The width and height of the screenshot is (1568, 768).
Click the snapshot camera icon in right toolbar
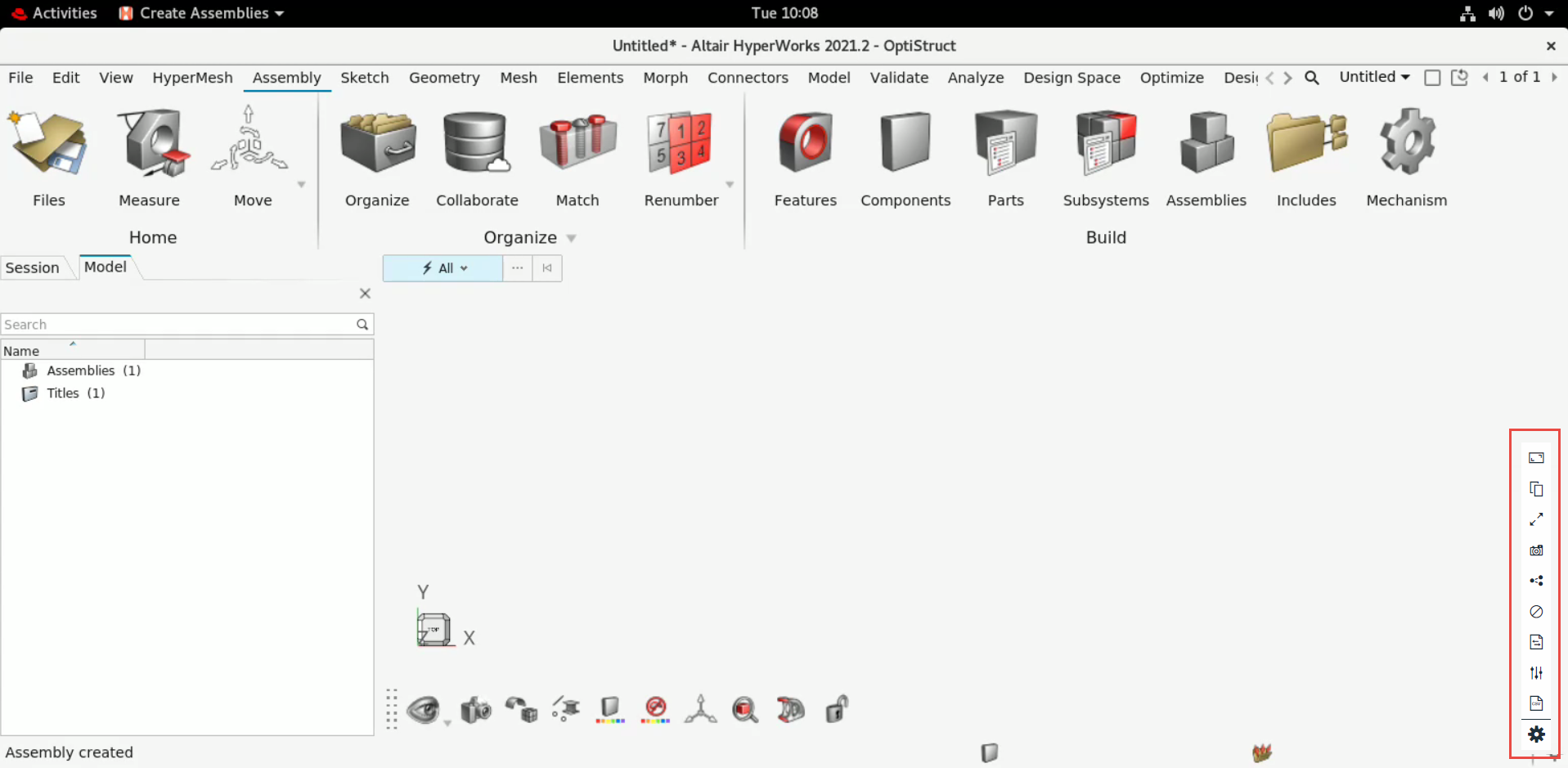[1536, 550]
